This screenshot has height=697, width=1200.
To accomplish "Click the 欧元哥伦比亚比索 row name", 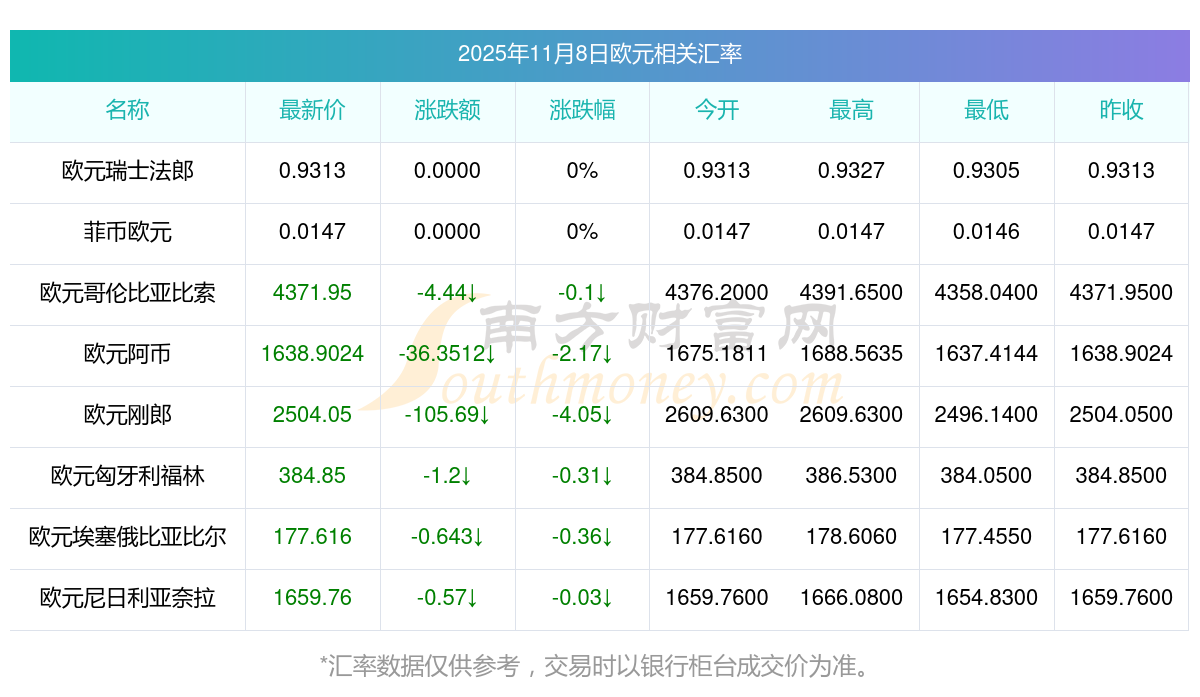I will coord(127,293).
